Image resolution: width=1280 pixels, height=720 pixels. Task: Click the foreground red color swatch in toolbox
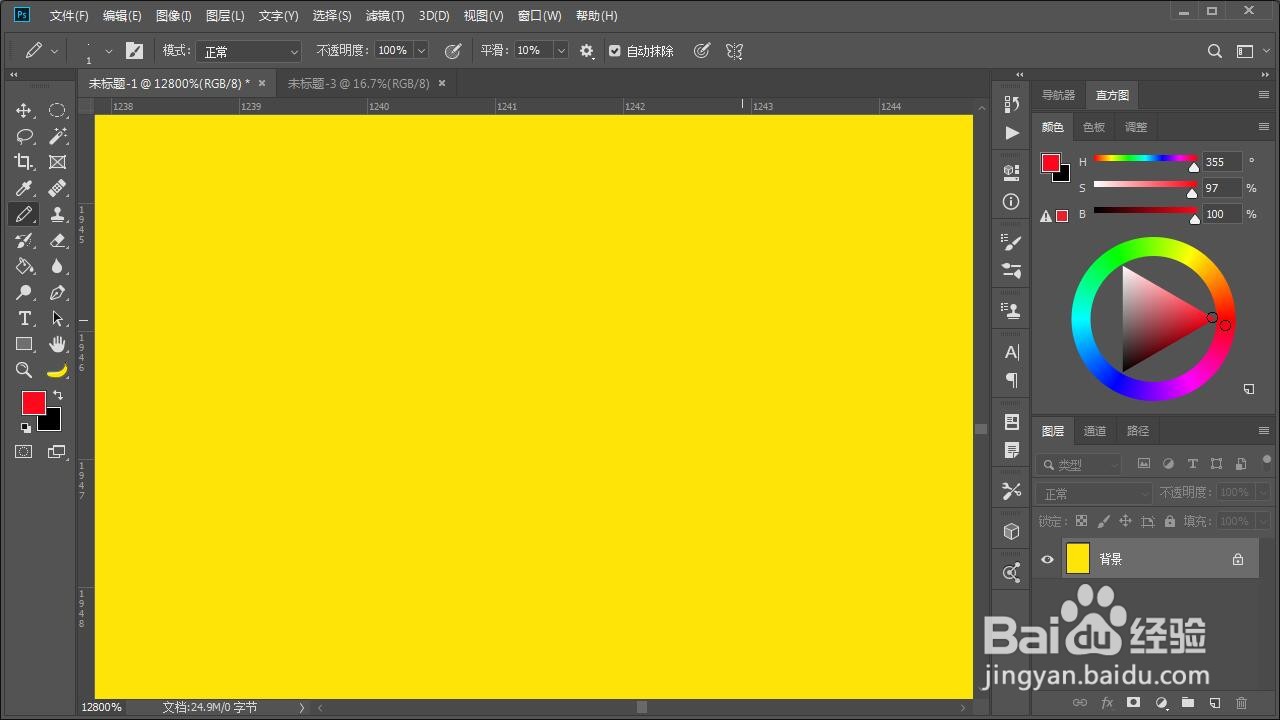coord(33,402)
